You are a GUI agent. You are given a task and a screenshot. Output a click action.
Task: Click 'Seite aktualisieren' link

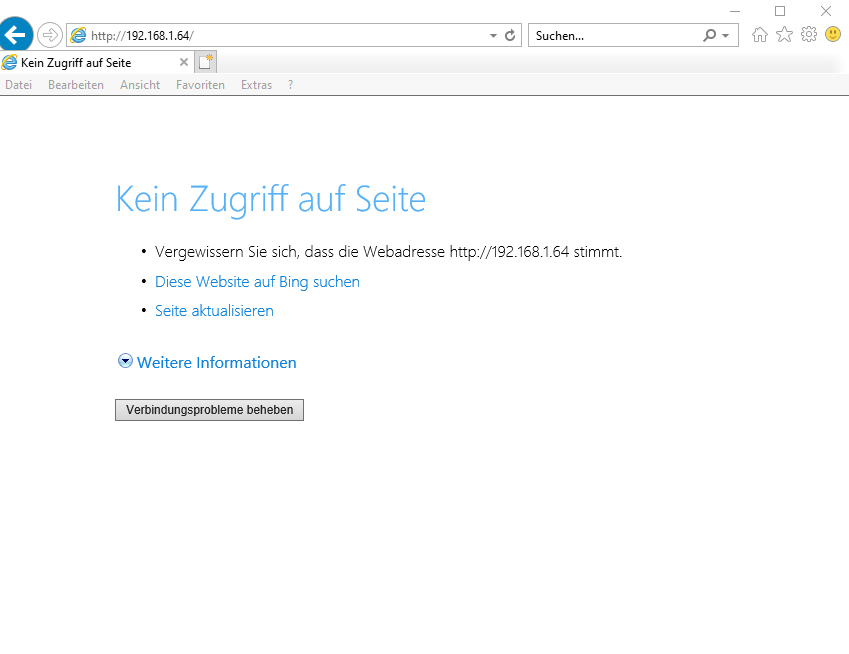click(x=214, y=311)
